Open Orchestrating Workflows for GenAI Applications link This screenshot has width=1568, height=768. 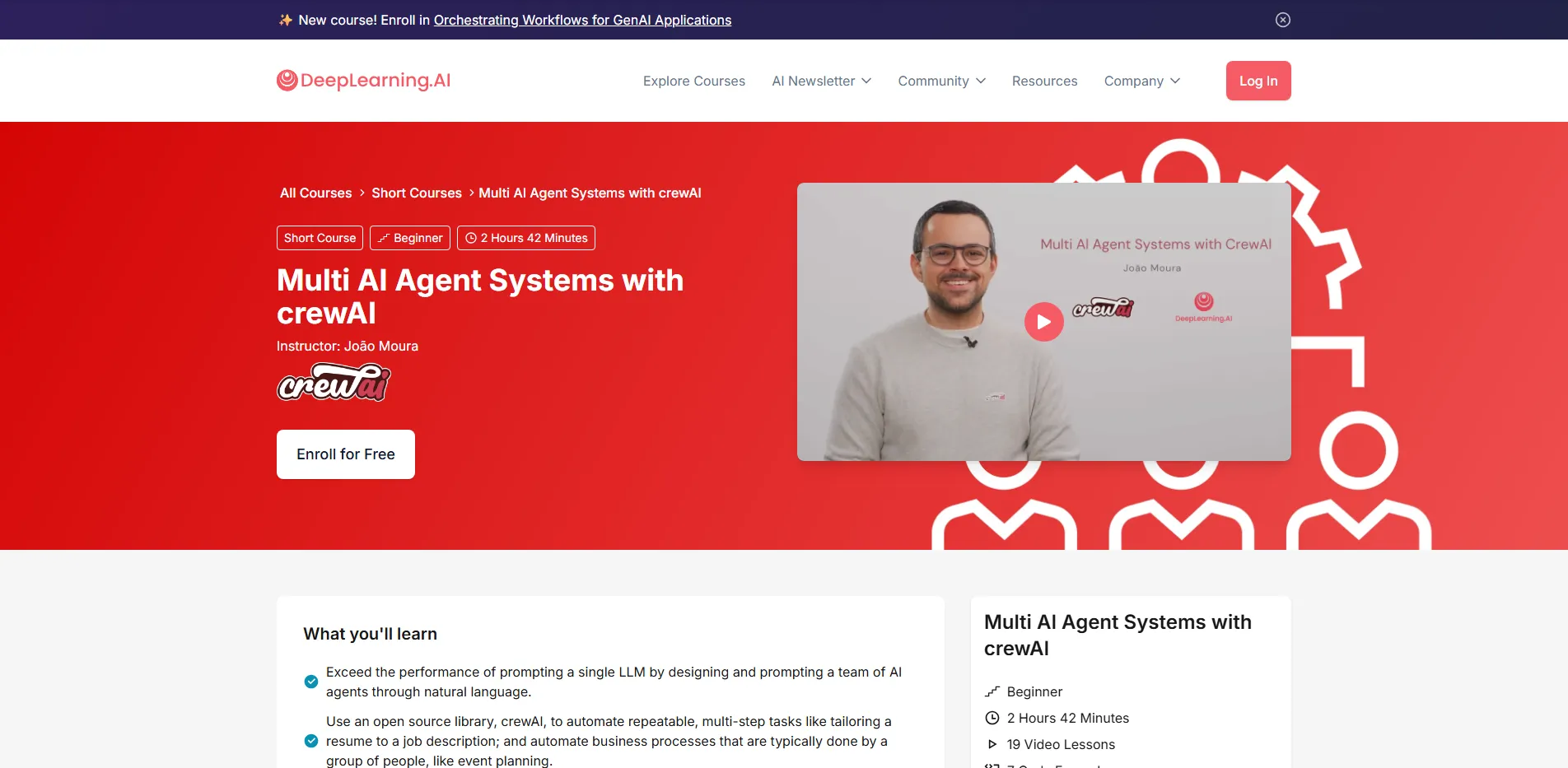point(583,20)
